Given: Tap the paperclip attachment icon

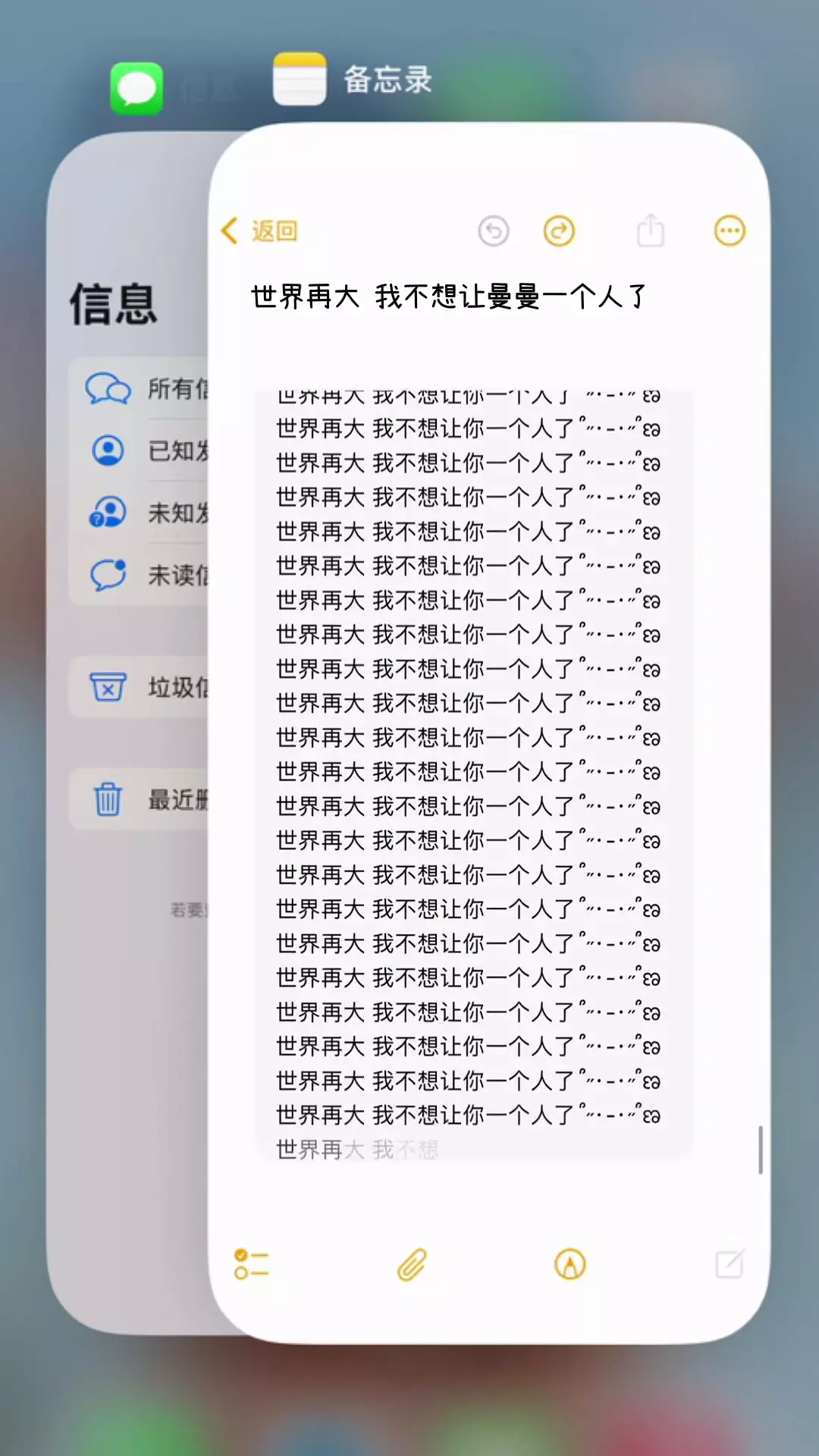Looking at the screenshot, I should pos(412,1264).
